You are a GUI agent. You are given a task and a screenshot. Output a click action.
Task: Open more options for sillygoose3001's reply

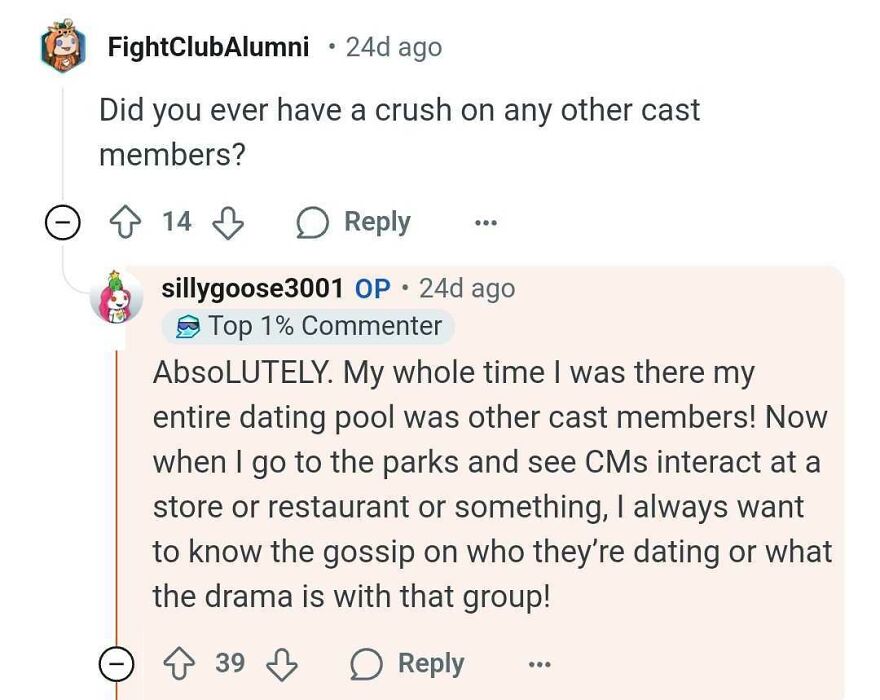coord(539,663)
